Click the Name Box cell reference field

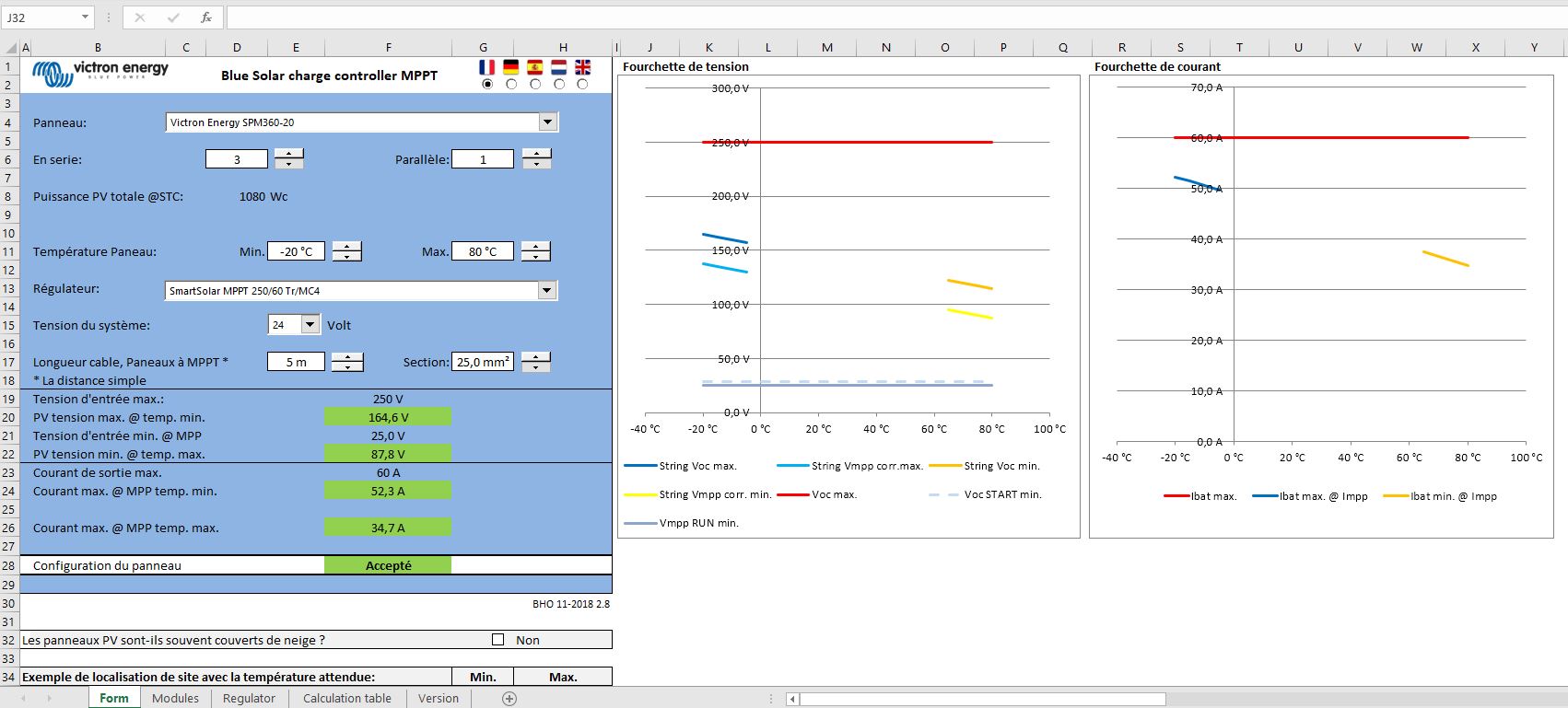(x=41, y=17)
